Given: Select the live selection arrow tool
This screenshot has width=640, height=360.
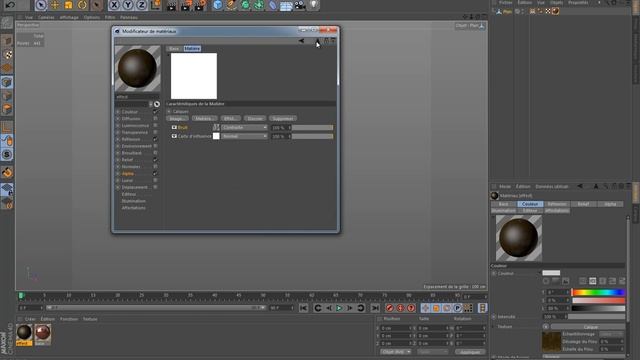Looking at the screenshot, I should pyautogui.click(x=40, y=5).
